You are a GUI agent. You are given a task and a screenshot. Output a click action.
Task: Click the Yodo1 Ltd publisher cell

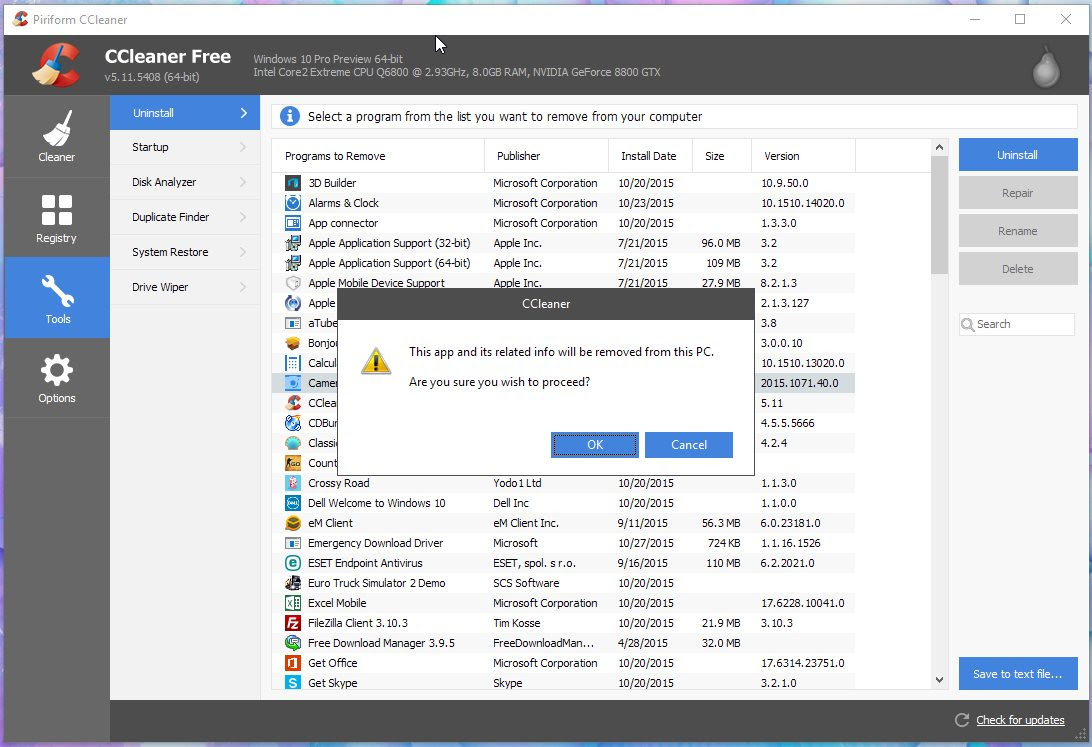point(517,483)
